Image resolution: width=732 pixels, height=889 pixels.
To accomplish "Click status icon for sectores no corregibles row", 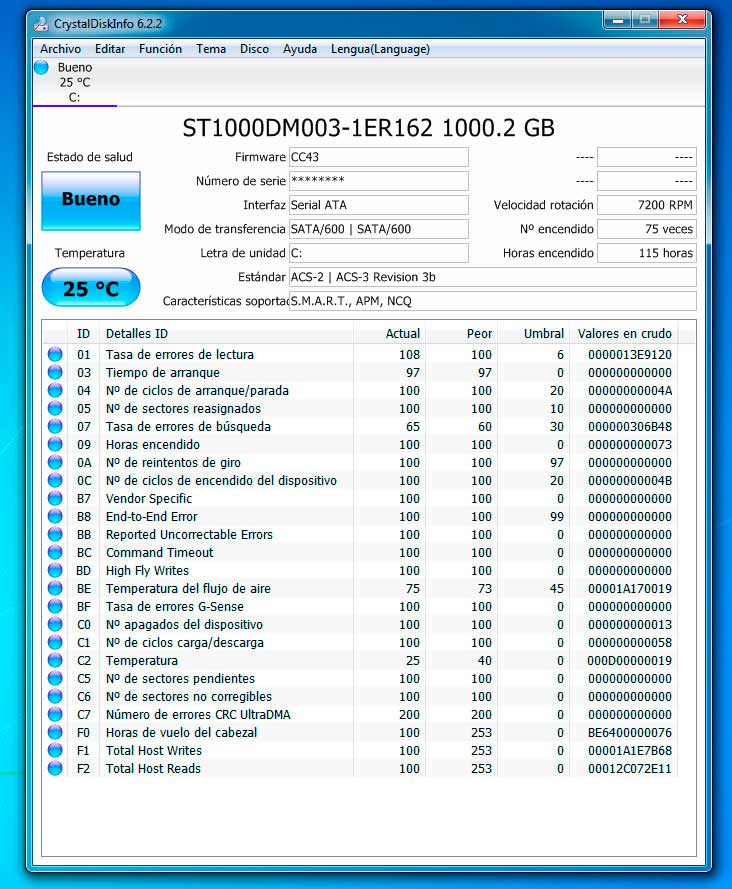I will pos(55,696).
